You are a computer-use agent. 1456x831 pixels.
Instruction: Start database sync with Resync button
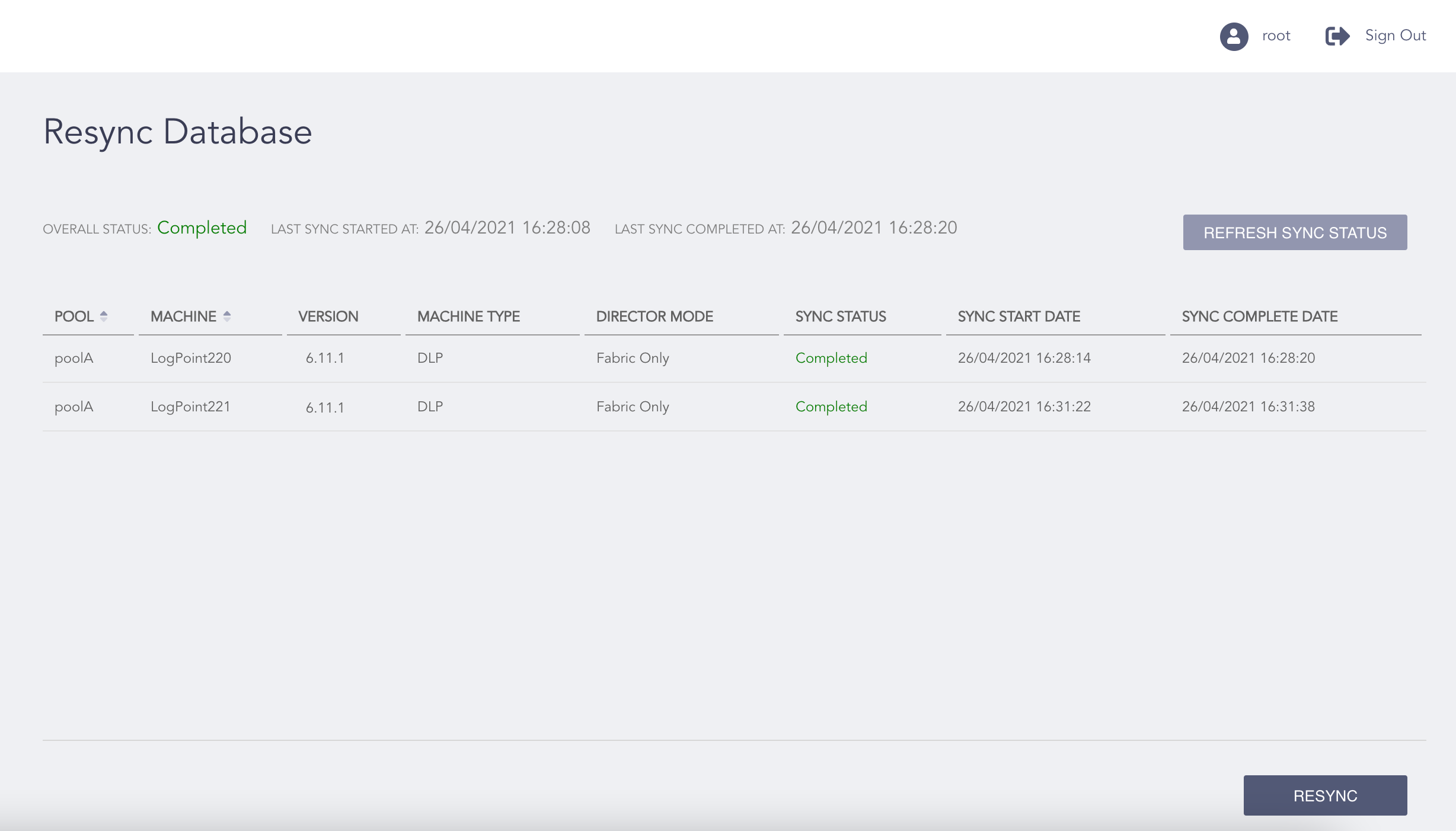(x=1325, y=795)
